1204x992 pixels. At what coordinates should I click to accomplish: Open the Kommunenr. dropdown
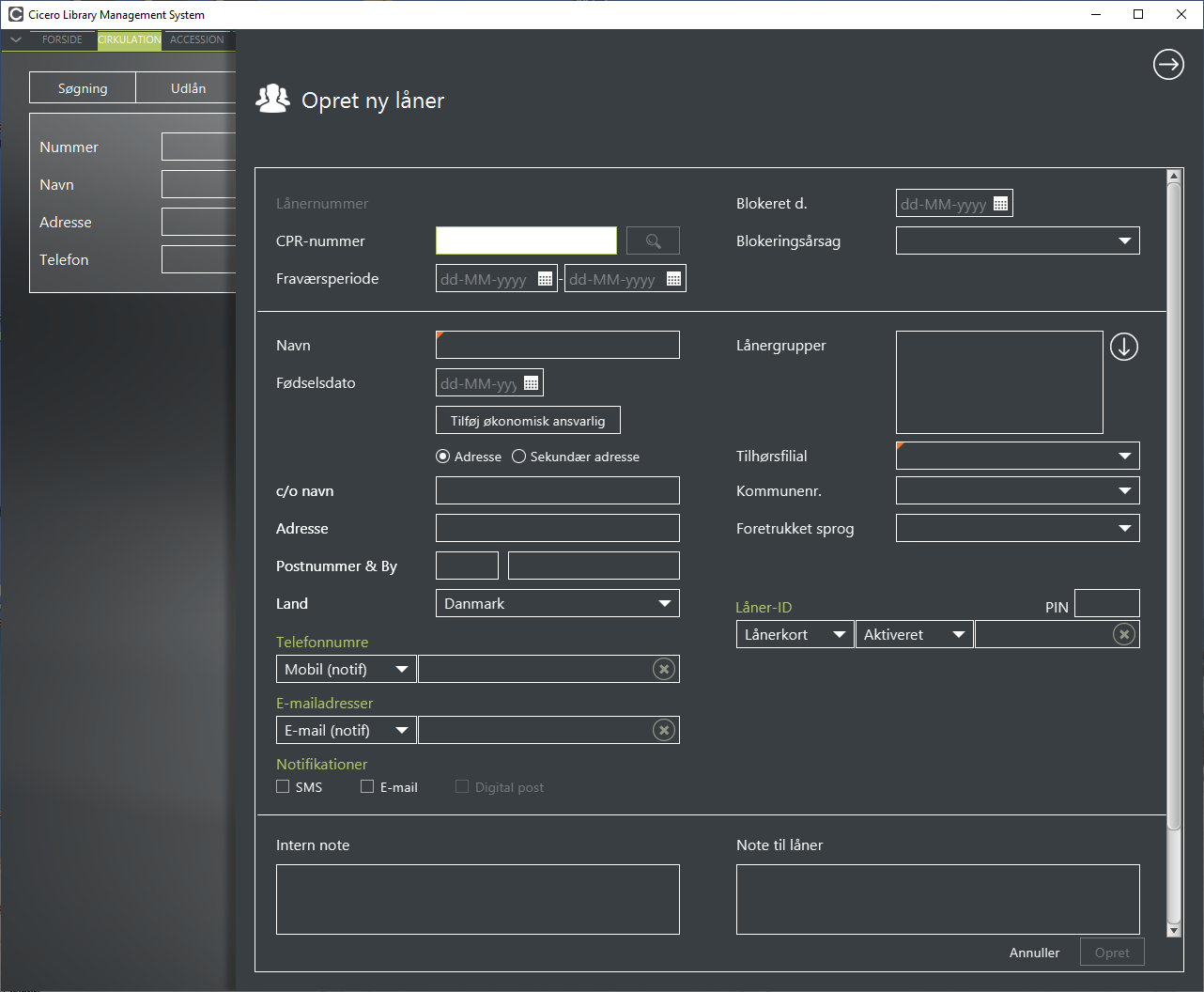[x=1018, y=491]
